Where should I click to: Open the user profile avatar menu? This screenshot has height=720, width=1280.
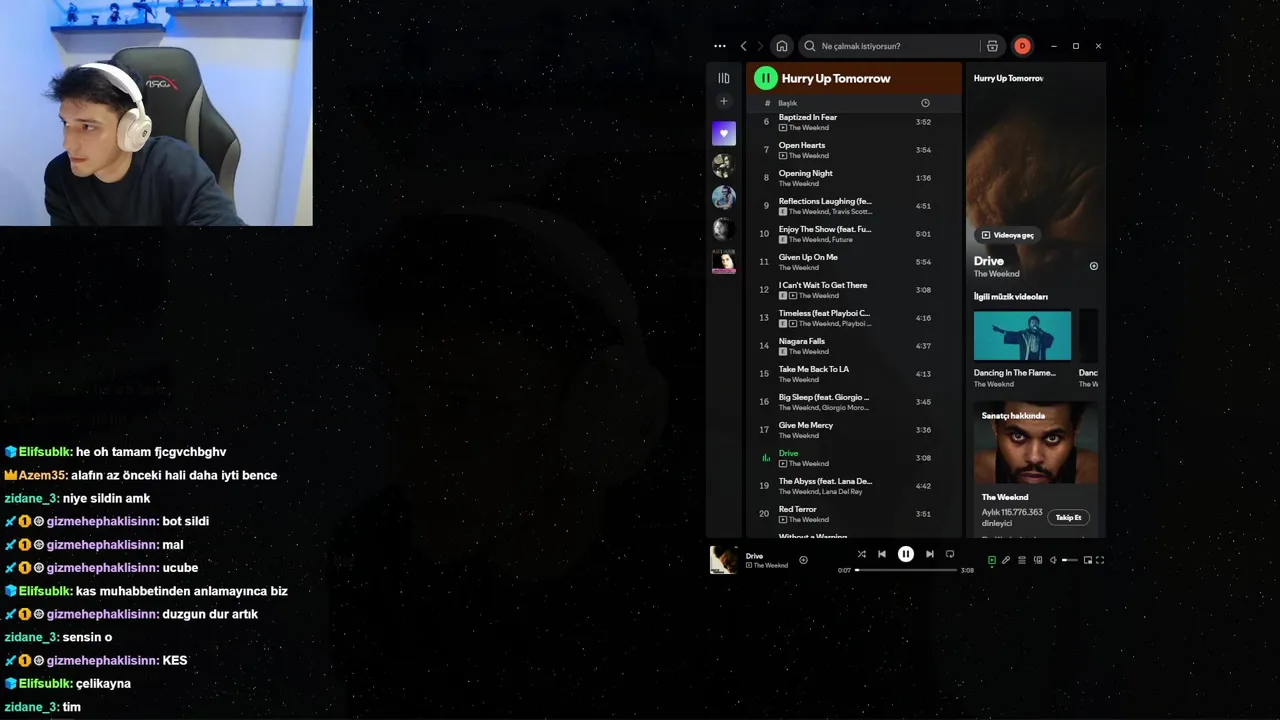pyautogui.click(x=1022, y=46)
